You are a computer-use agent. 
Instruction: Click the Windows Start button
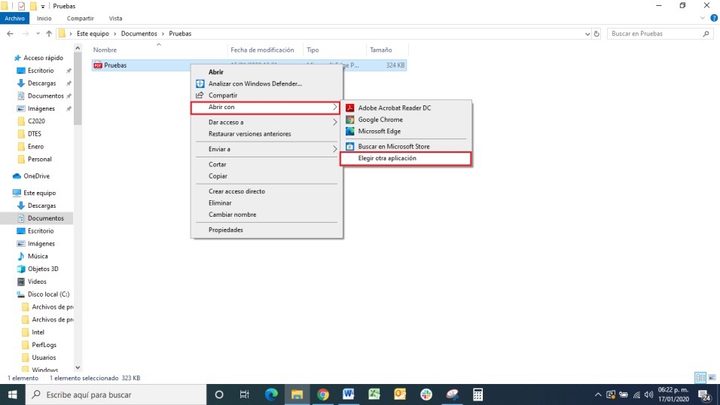click(x=12, y=395)
